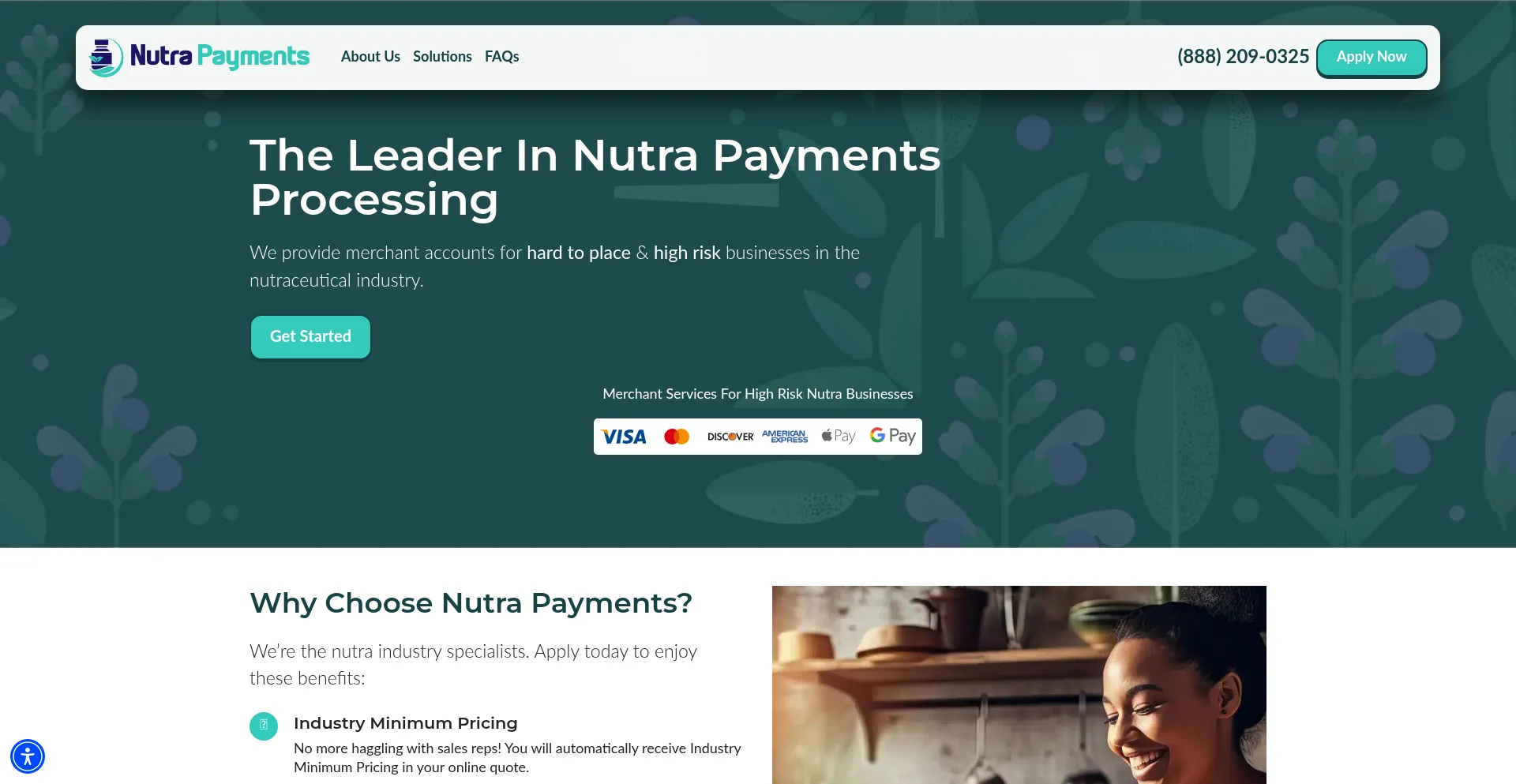Open the About Us menu item
This screenshot has height=784, width=1516.
[x=370, y=57]
